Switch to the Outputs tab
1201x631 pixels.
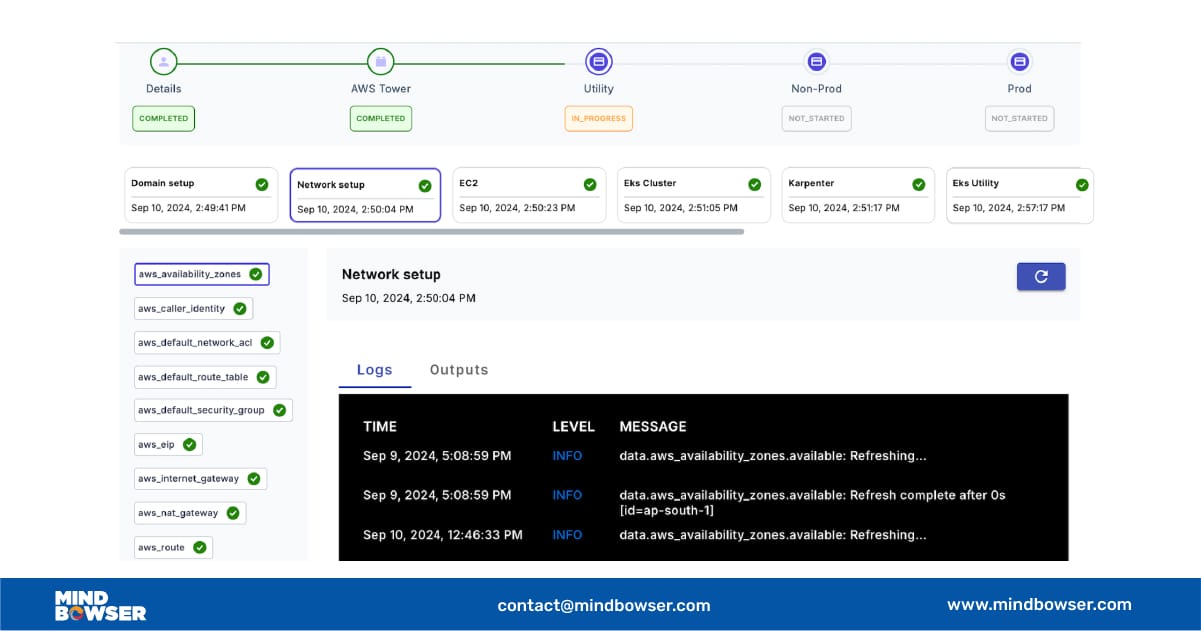(x=459, y=370)
